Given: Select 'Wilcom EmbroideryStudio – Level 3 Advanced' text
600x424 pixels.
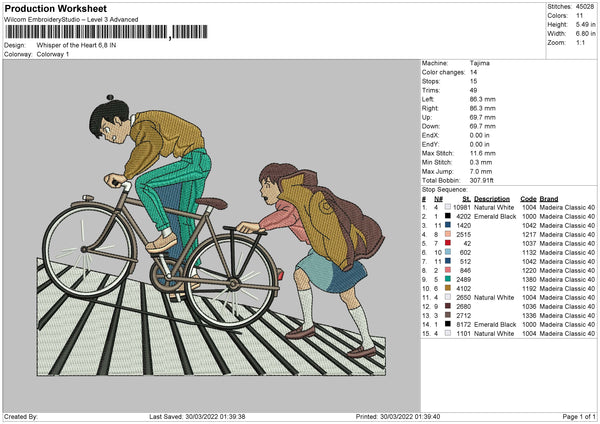Looking at the screenshot, I should pos(71,20).
